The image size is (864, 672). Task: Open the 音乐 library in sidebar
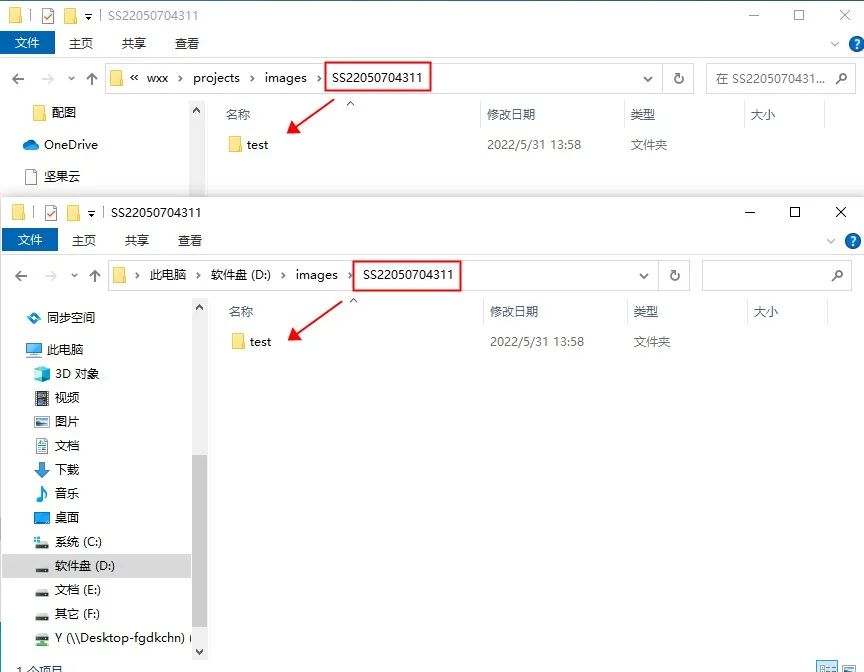coord(66,494)
